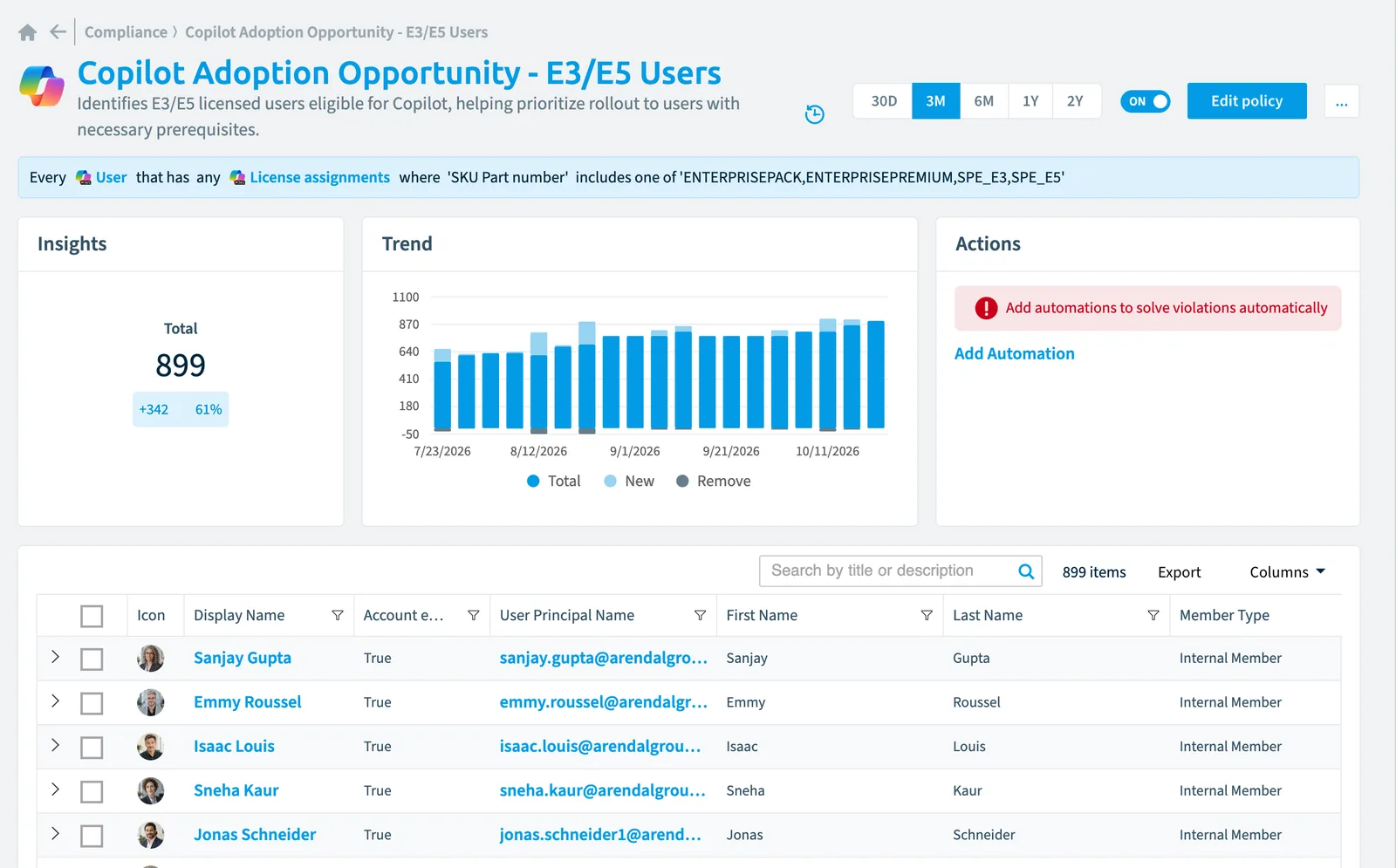Open the Columns dropdown
The width and height of the screenshot is (1396, 868).
1287,572
